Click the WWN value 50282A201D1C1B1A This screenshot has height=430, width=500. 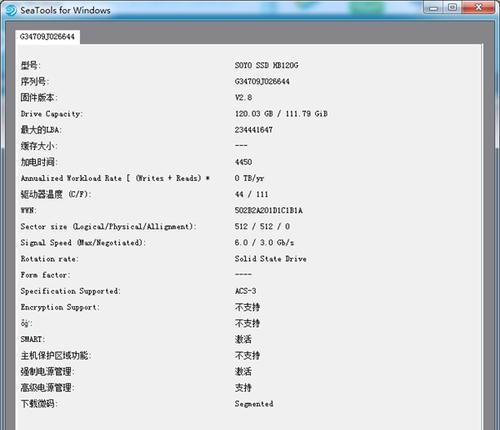point(268,210)
